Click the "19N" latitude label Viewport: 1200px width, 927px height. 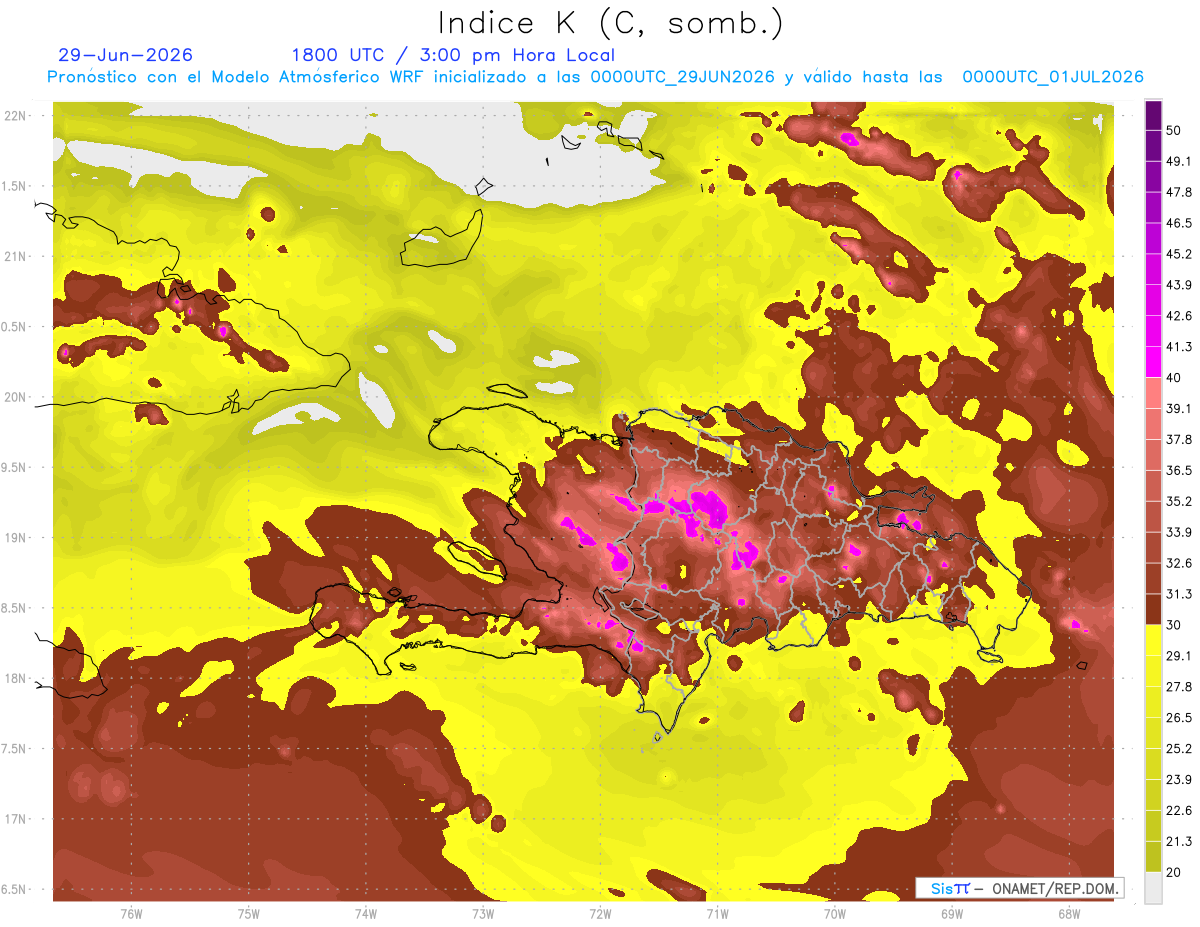point(15,537)
